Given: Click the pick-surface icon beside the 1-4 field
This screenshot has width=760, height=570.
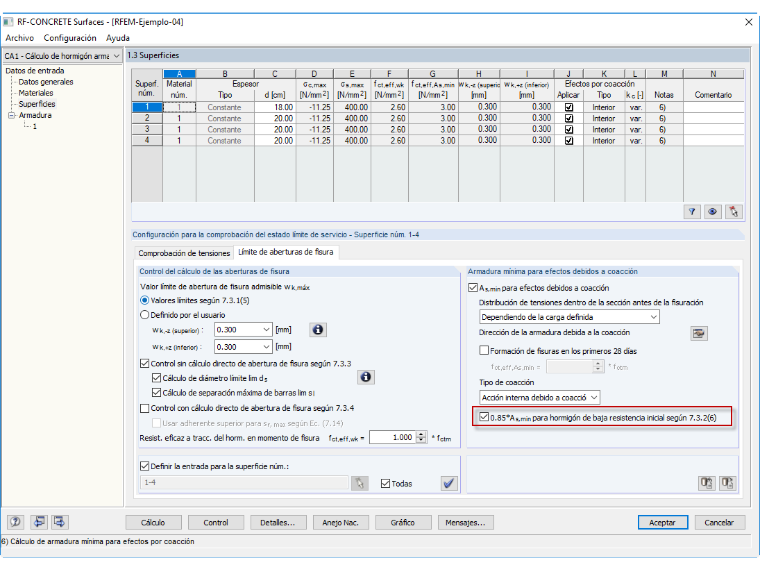Looking at the screenshot, I should [x=360, y=483].
